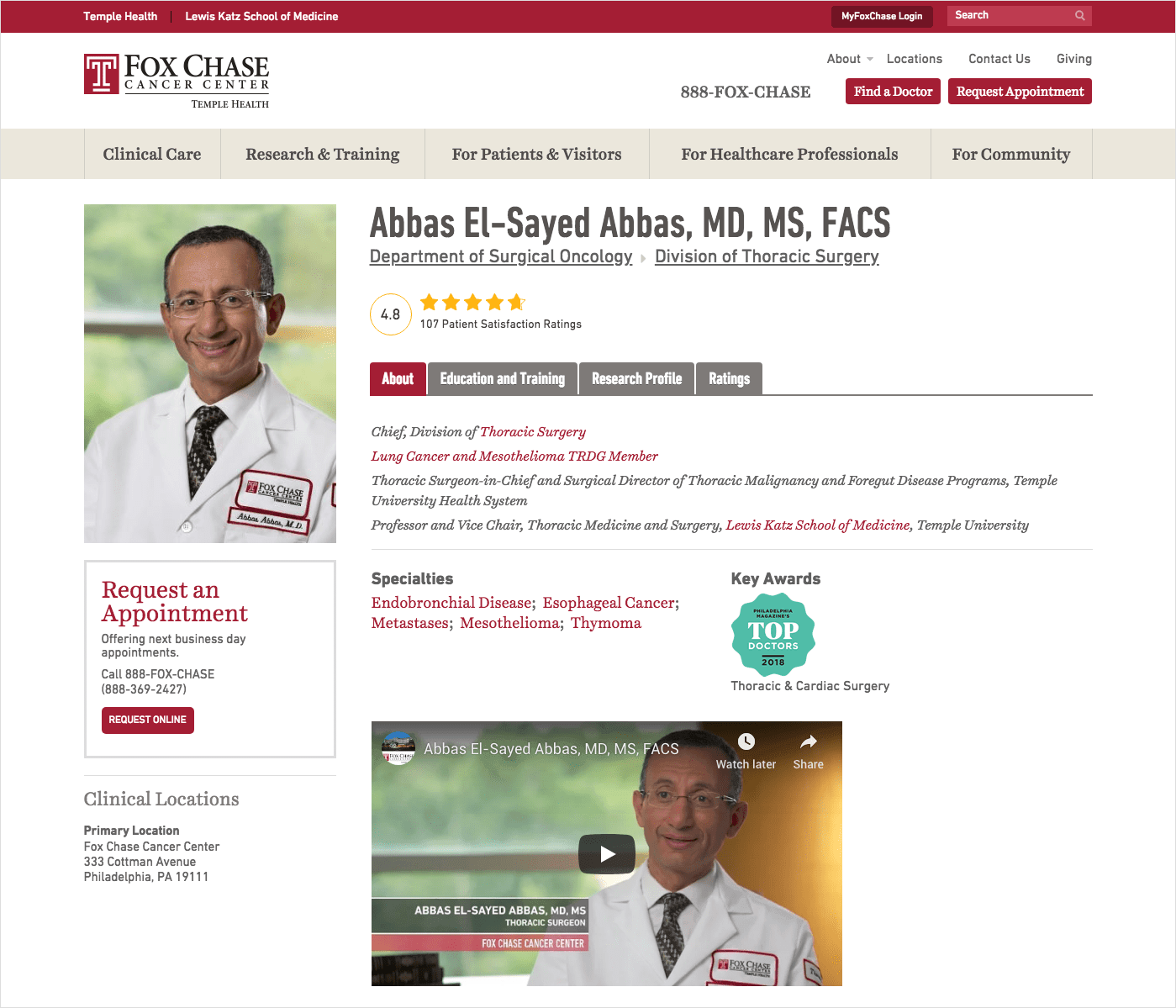
Task: Click the Watch later clock icon
Action: click(x=746, y=741)
